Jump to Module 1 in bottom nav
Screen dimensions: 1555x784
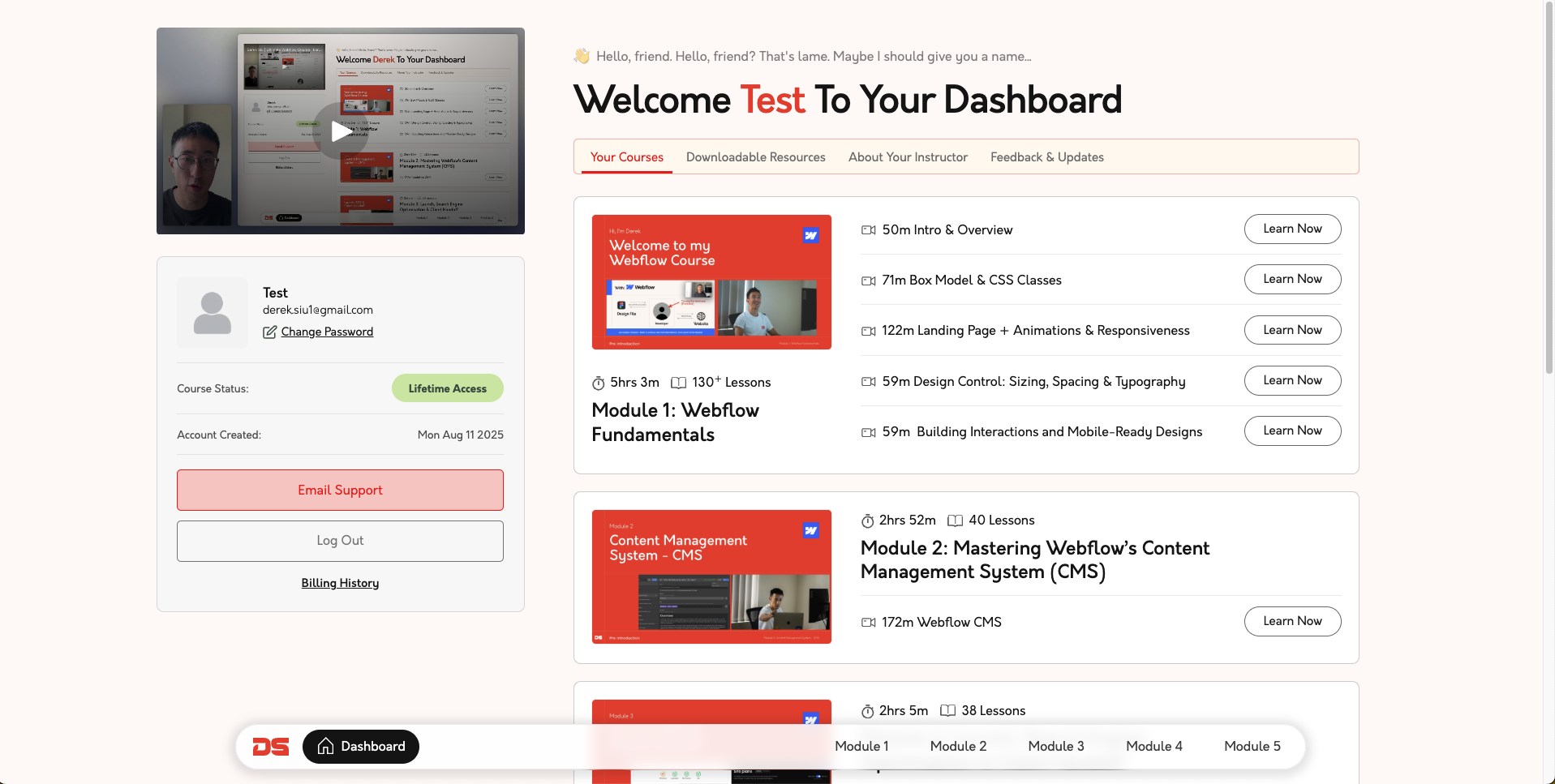pos(861,747)
